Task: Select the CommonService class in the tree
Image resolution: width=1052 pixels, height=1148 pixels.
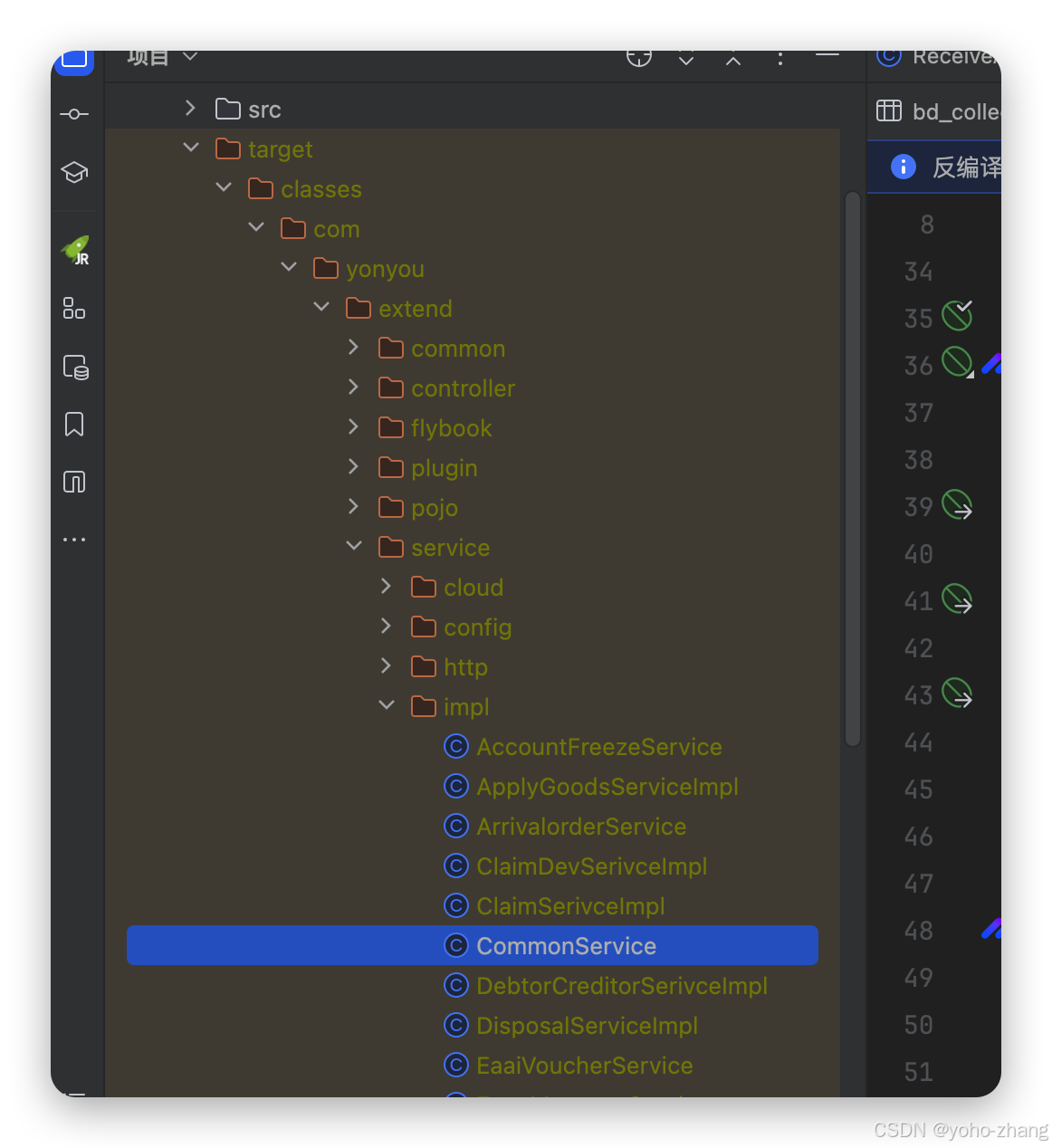Action: pyautogui.click(x=566, y=945)
